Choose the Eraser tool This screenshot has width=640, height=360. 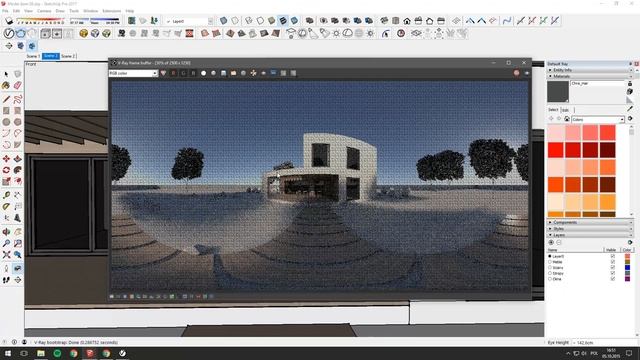point(18,85)
